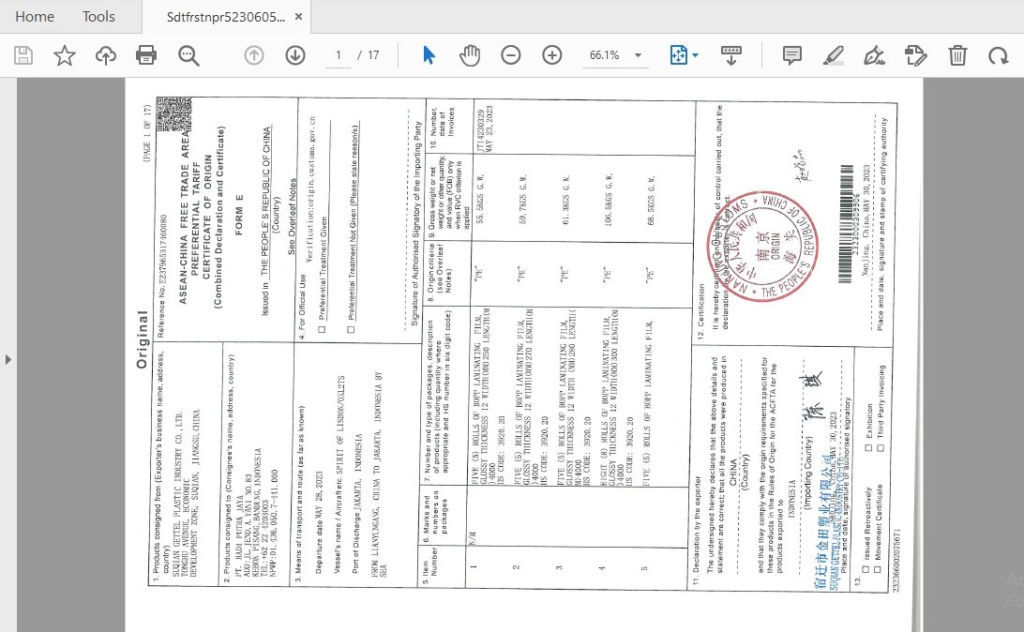The image size is (1024, 632).
Task: Select the Highlighter tool
Action: 833,55
